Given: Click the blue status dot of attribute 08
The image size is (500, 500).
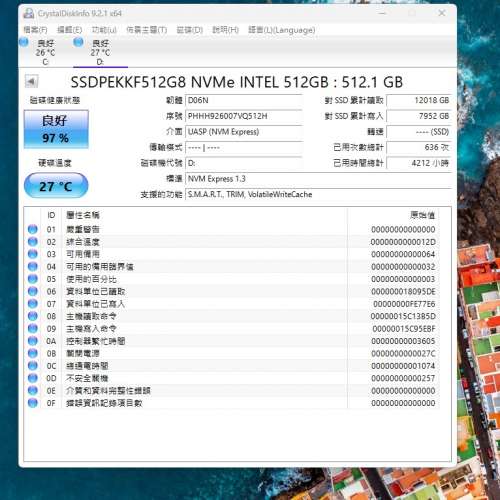Looking at the screenshot, I should coord(33,316).
